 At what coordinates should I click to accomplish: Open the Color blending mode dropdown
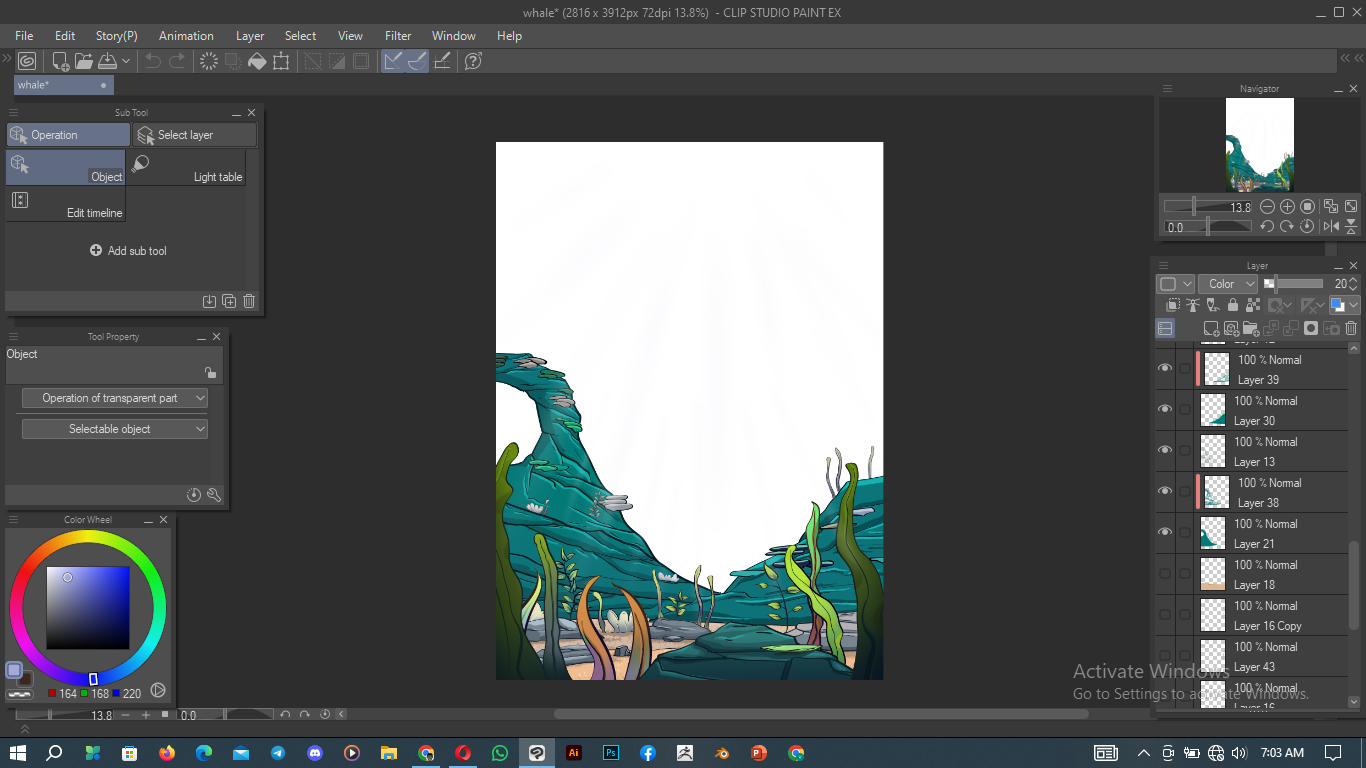coord(1227,284)
